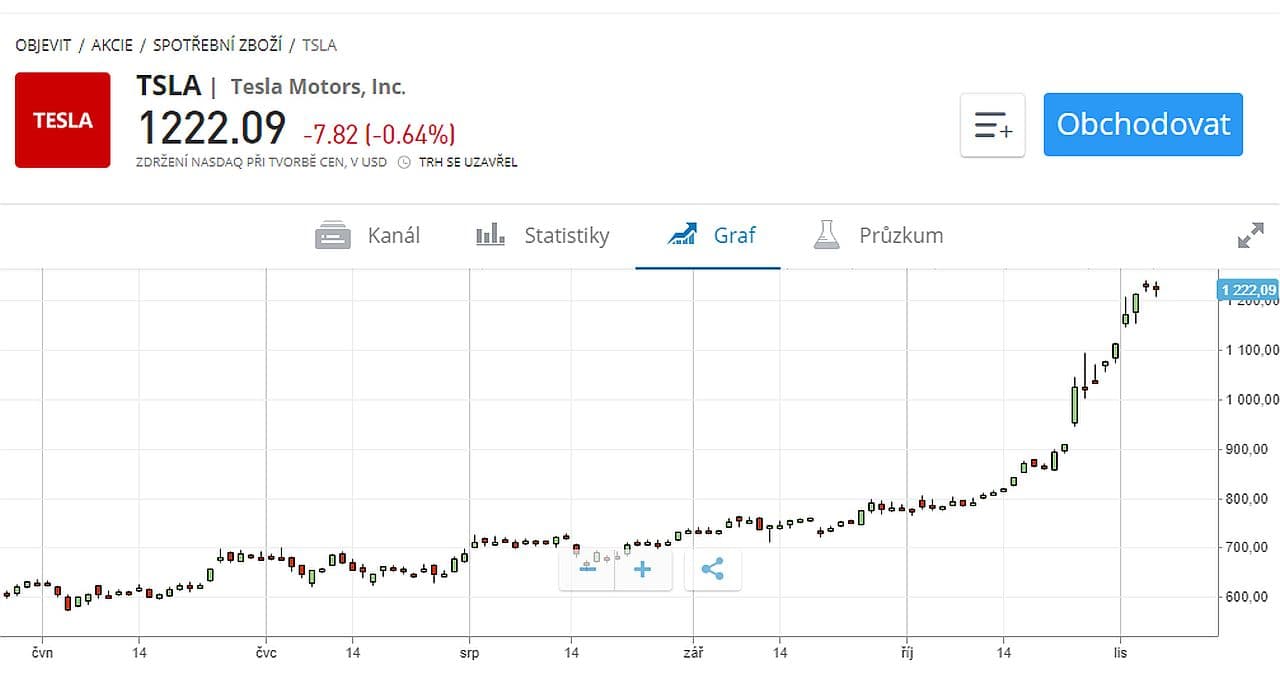1280x674 pixels.
Task: Open the Statistiky tab
Action: (x=566, y=236)
